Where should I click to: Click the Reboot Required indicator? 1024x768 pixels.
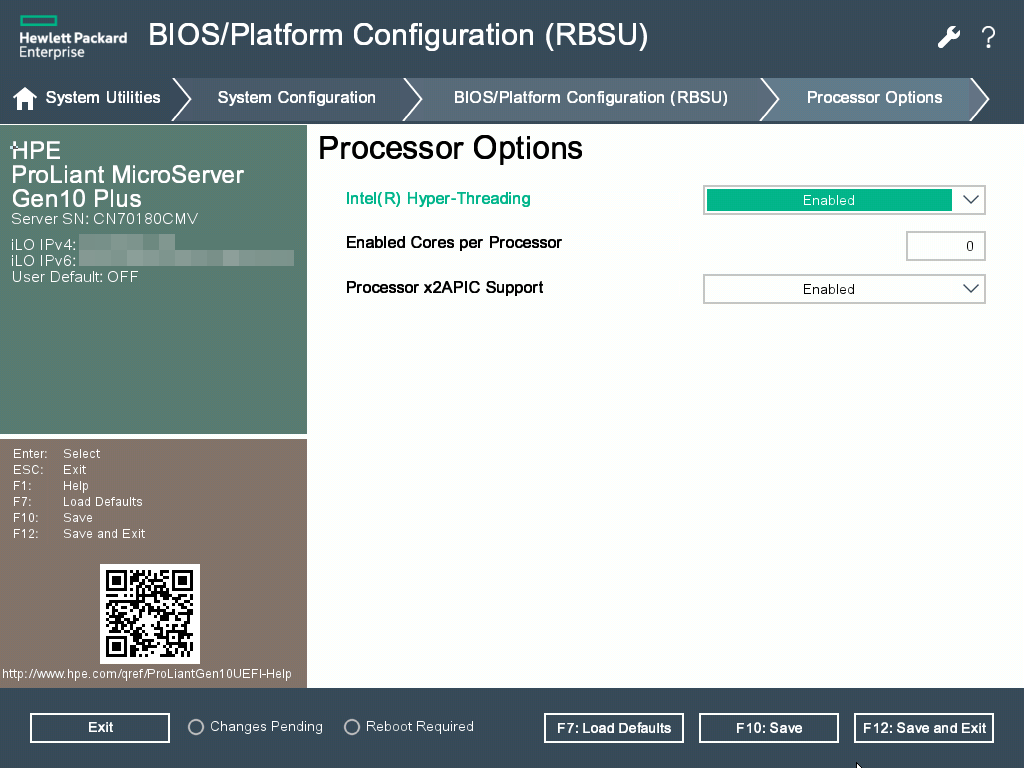[409, 727]
